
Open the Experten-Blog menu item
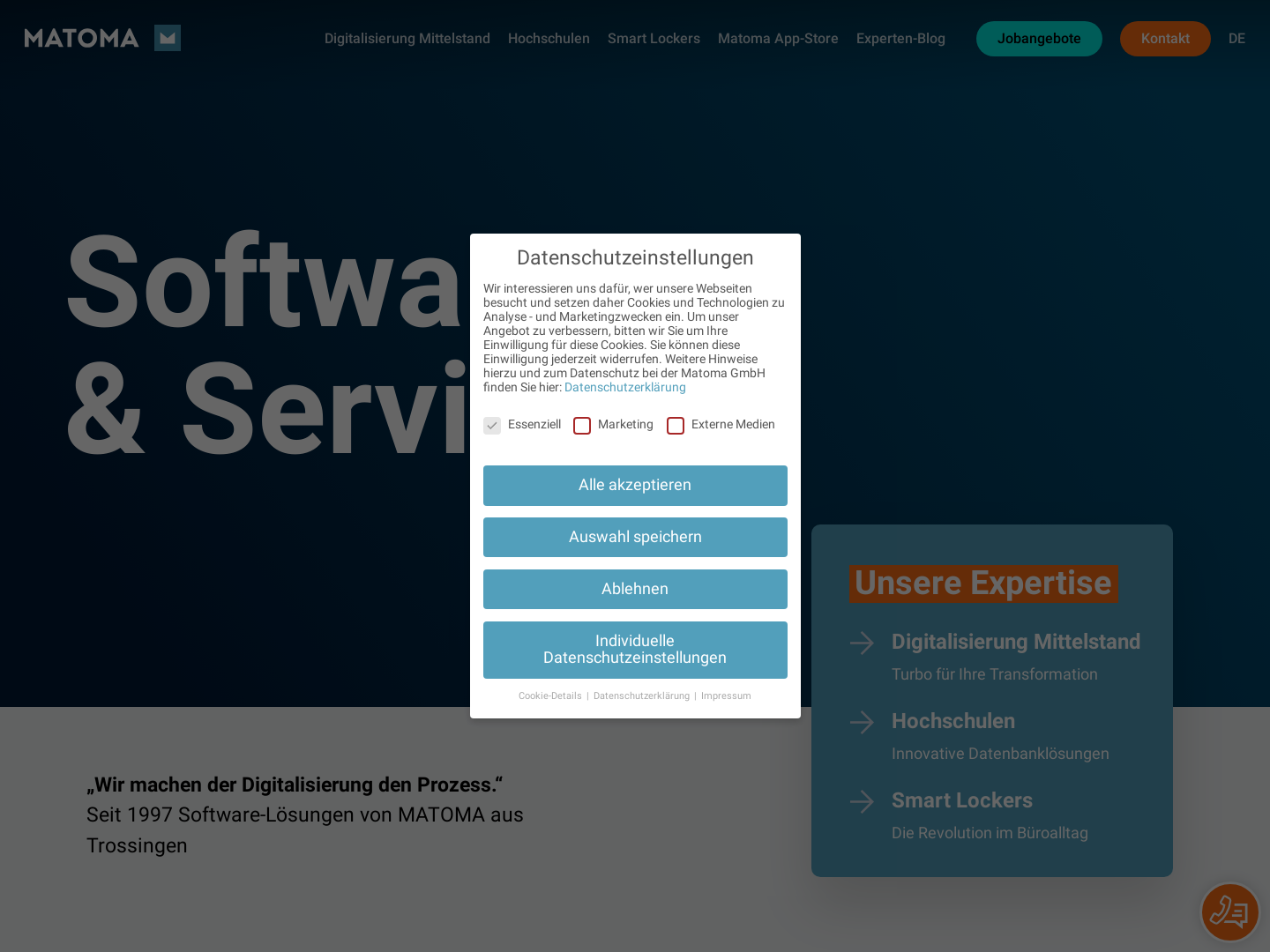(x=900, y=39)
